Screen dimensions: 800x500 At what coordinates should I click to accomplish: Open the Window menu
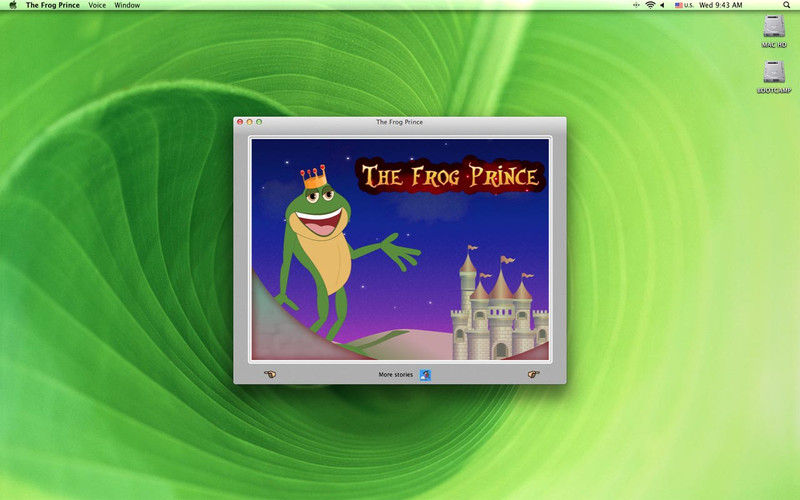pos(127,5)
